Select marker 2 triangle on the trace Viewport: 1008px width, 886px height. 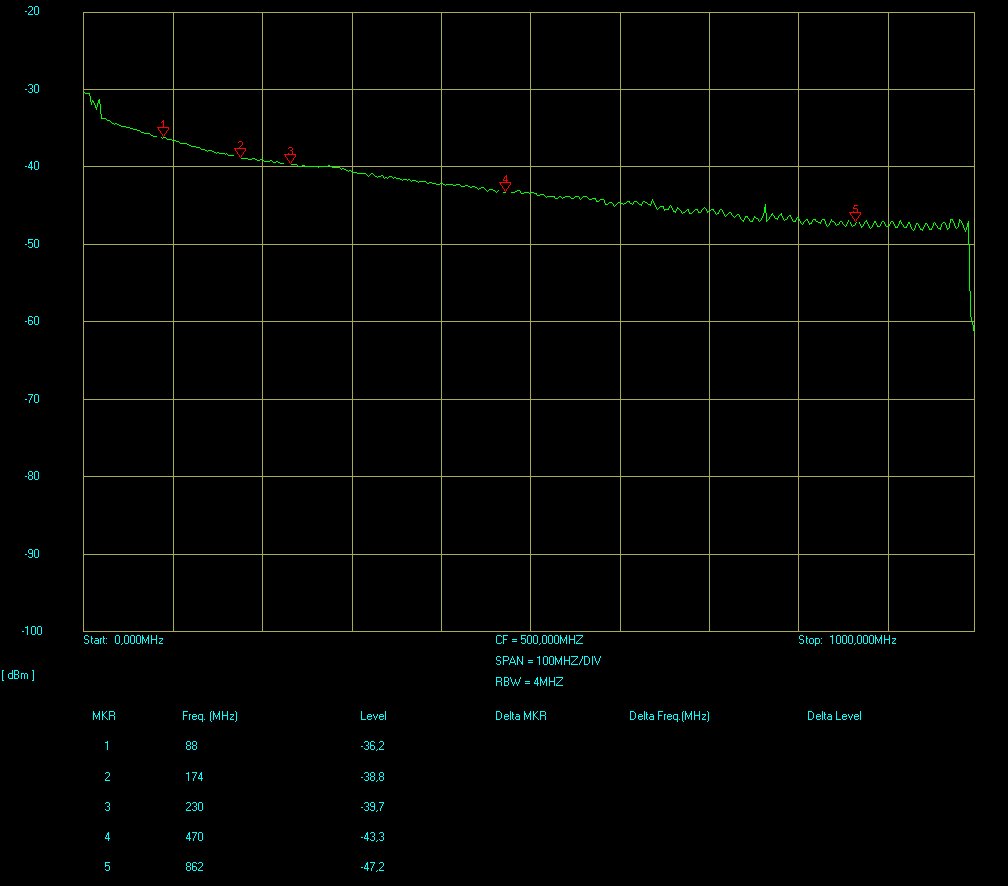tap(240, 151)
